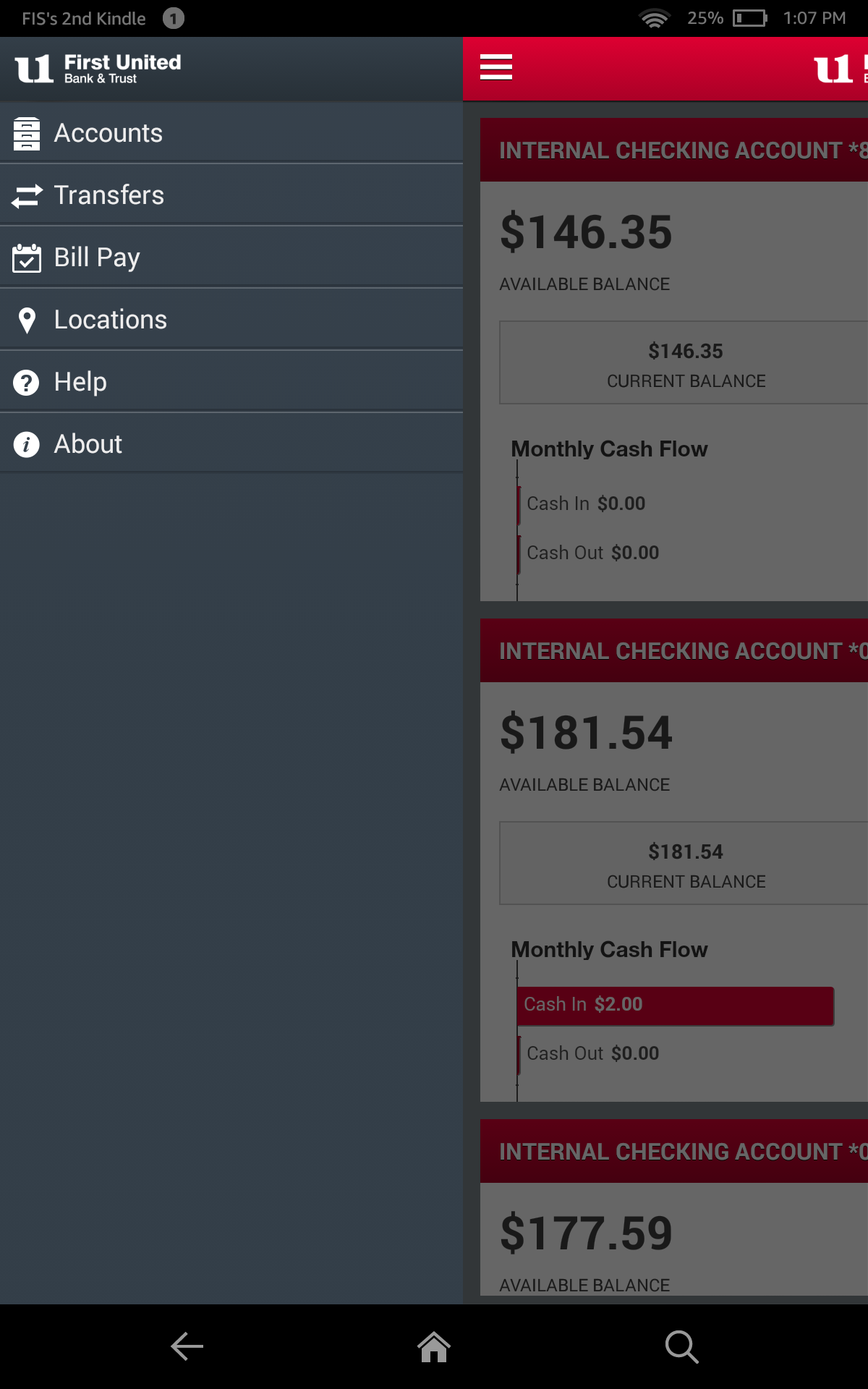Tap the About info icon

(x=27, y=444)
